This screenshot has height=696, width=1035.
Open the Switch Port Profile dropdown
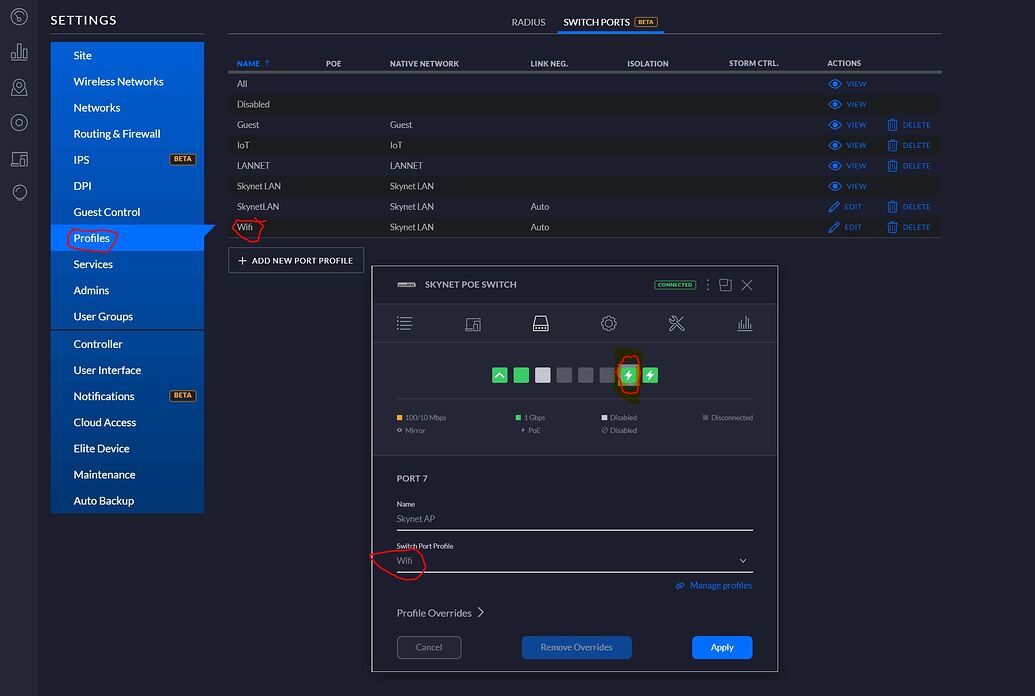575,560
